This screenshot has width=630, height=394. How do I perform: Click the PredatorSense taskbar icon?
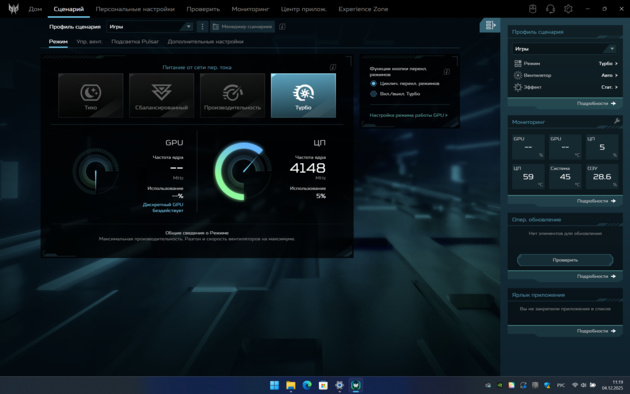click(x=356, y=385)
